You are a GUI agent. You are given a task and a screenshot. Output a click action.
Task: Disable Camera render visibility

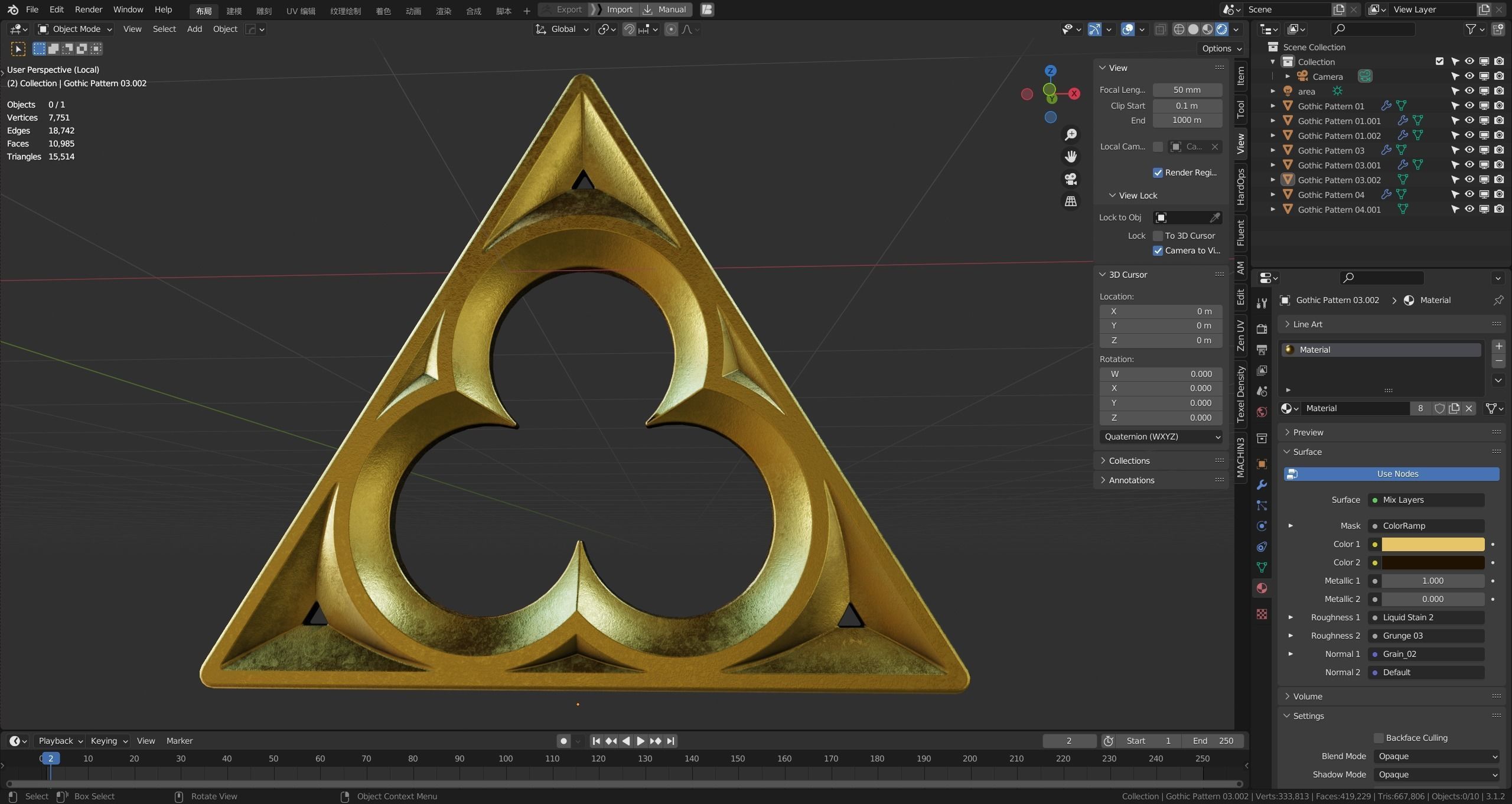click(1499, 76)
